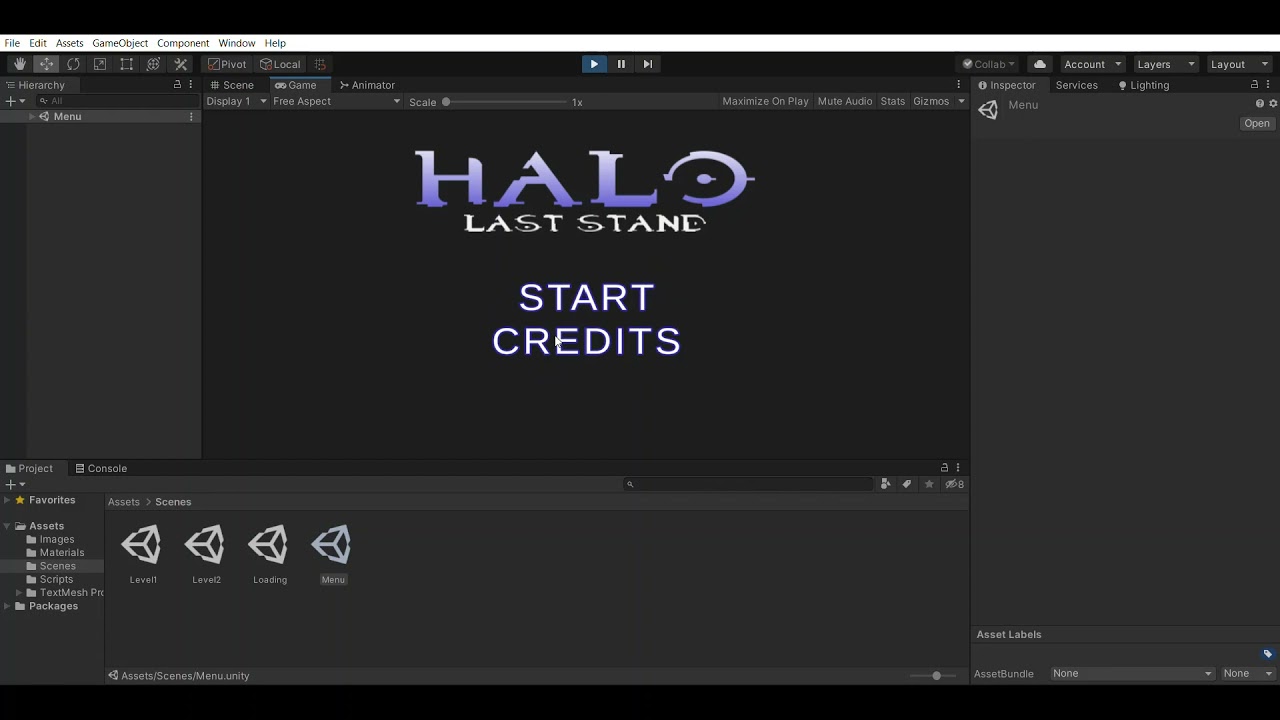The height and width of the screenshot is (720, 1280).
Task: Lock the Inspector panel
Action: coord(1254,85)
